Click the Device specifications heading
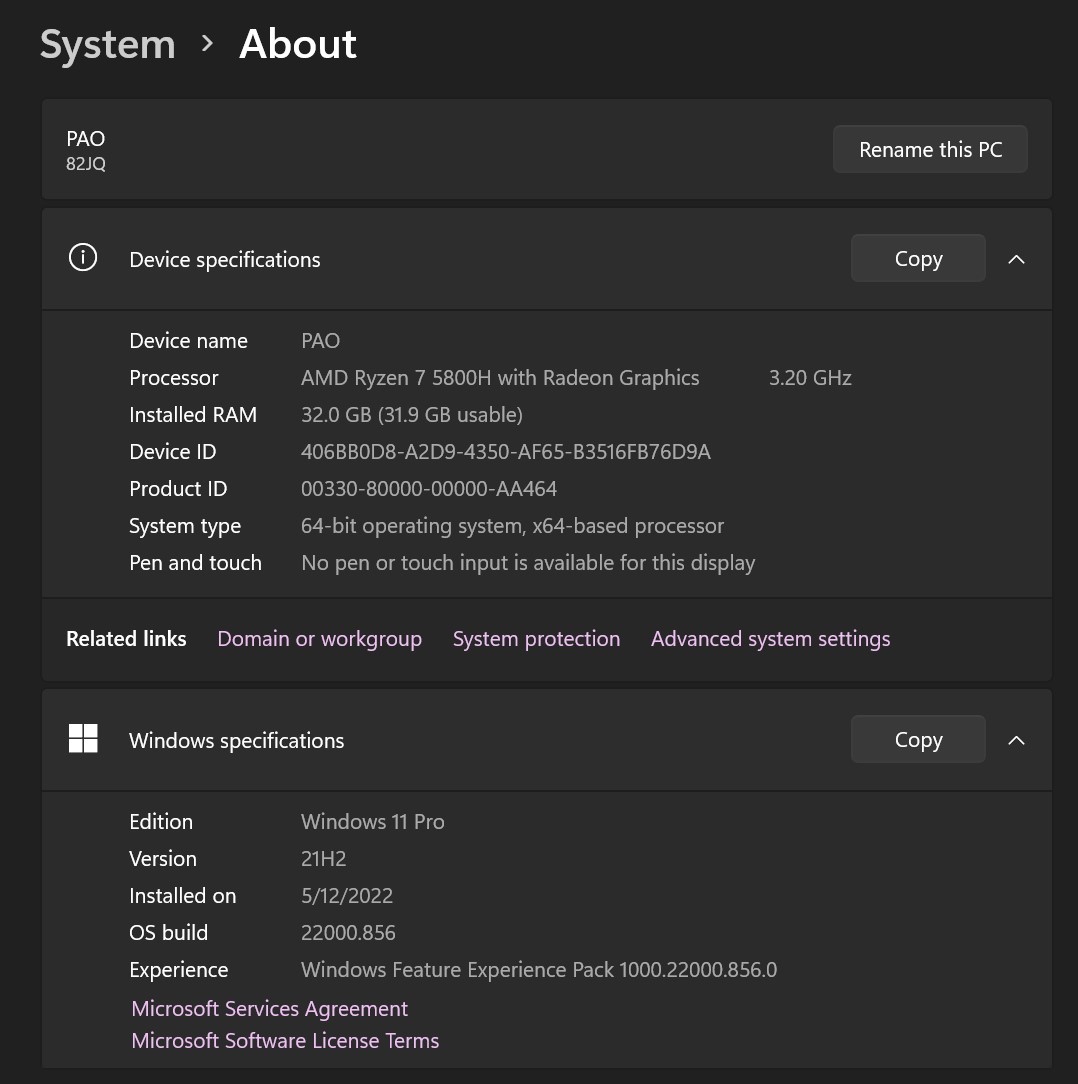This screenshot has width=1078, height=1084. click(x=225, y=260)
